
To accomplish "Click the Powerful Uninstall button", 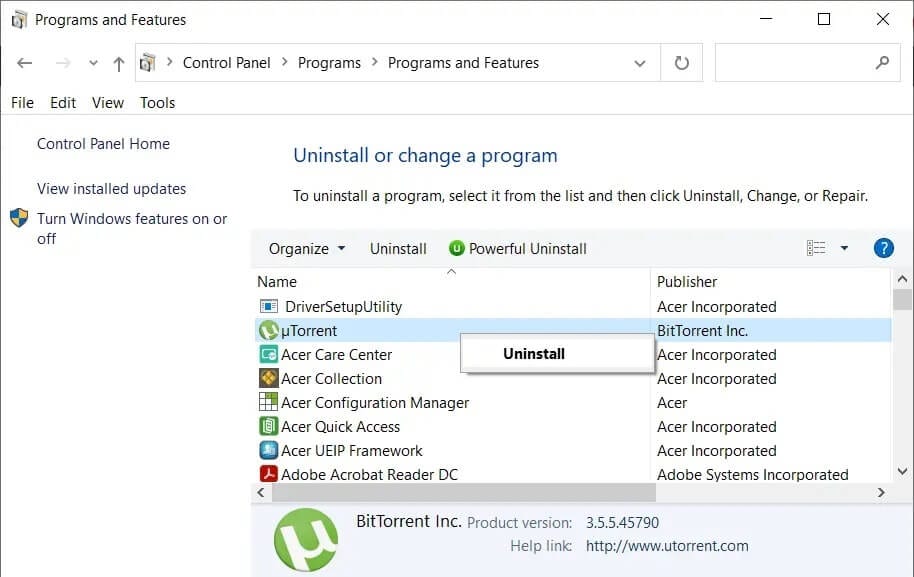I will (518, 249).
